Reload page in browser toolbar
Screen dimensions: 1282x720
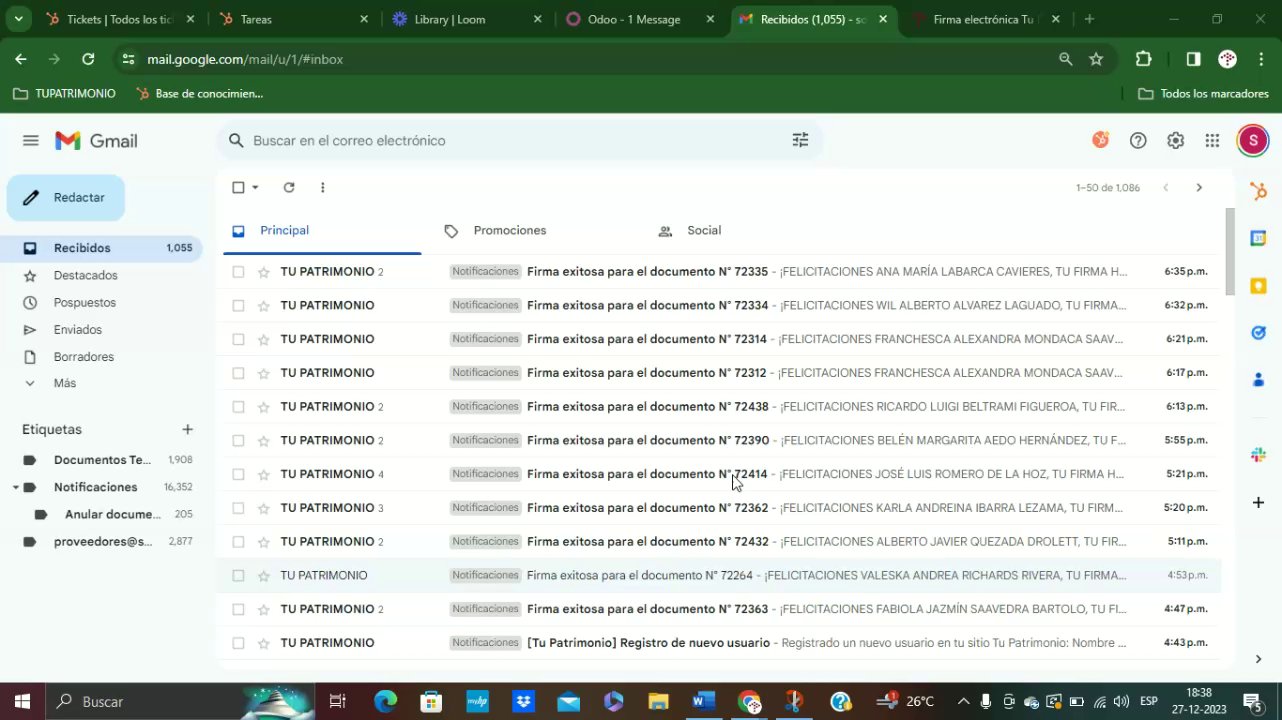tap(88, 59)
